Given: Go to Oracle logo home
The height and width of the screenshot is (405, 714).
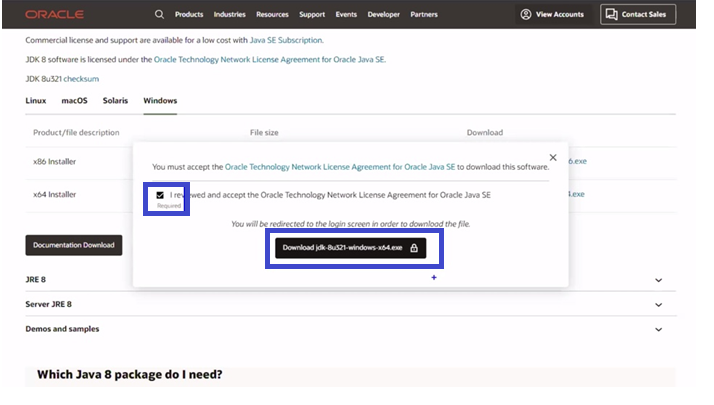Looking at the screenshot, I should tap(55, 15).
